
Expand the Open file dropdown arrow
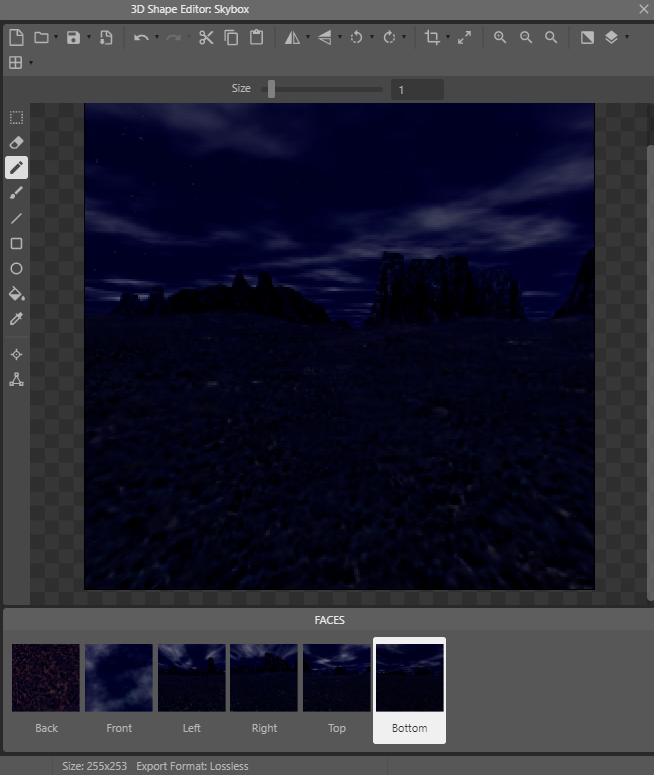[56, 37]
